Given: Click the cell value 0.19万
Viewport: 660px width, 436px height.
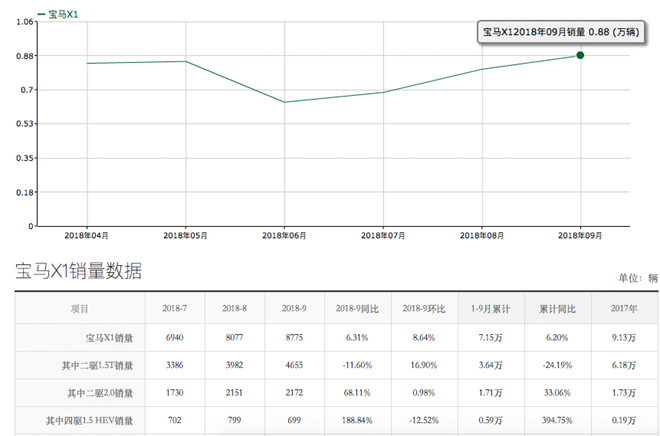Looking at the screenshot, I should (624, 420).
